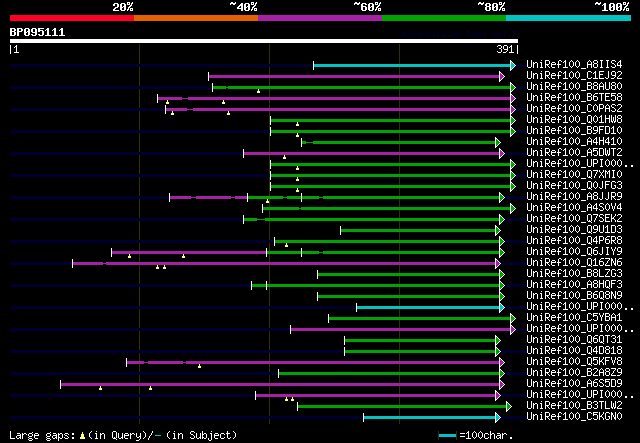Choose the UniRef100_Q0JFG3 hit
Viewport: 640px width, 443px height.
point(574,186)
